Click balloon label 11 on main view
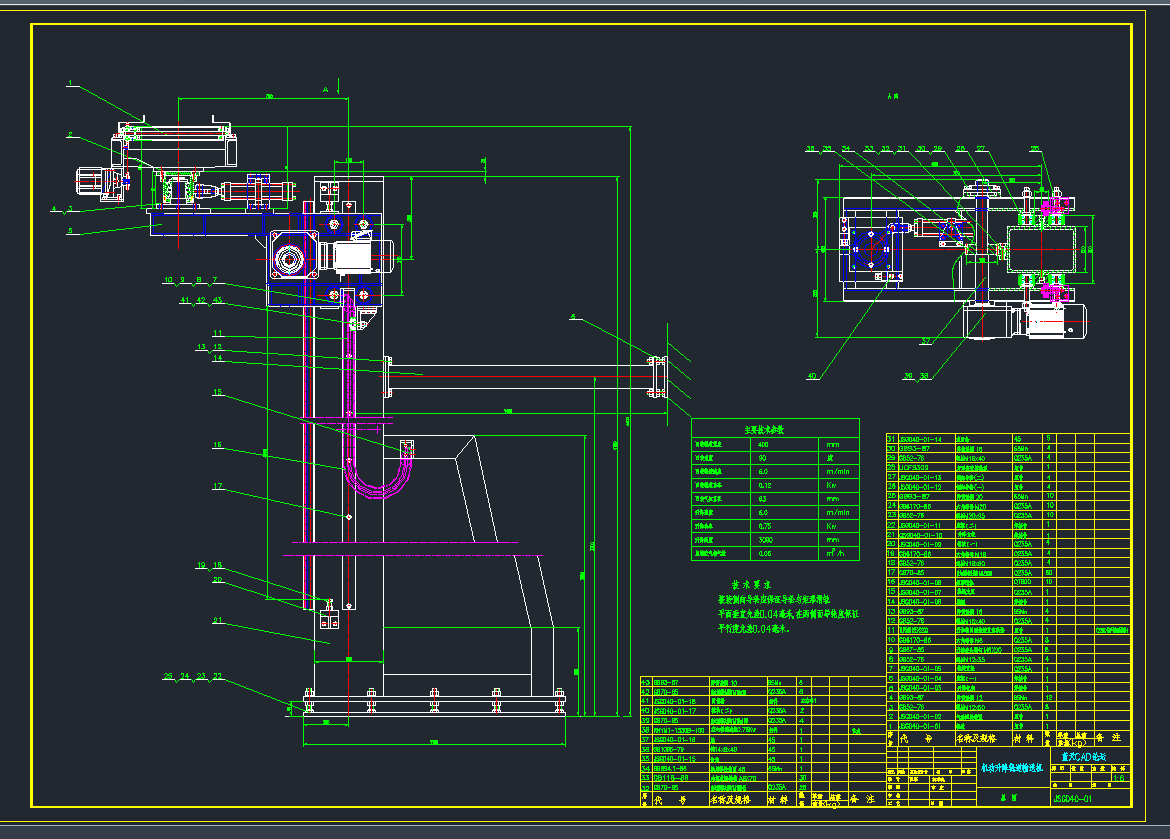The width and height of the screenshot is (1170, 839). [218, 334]
